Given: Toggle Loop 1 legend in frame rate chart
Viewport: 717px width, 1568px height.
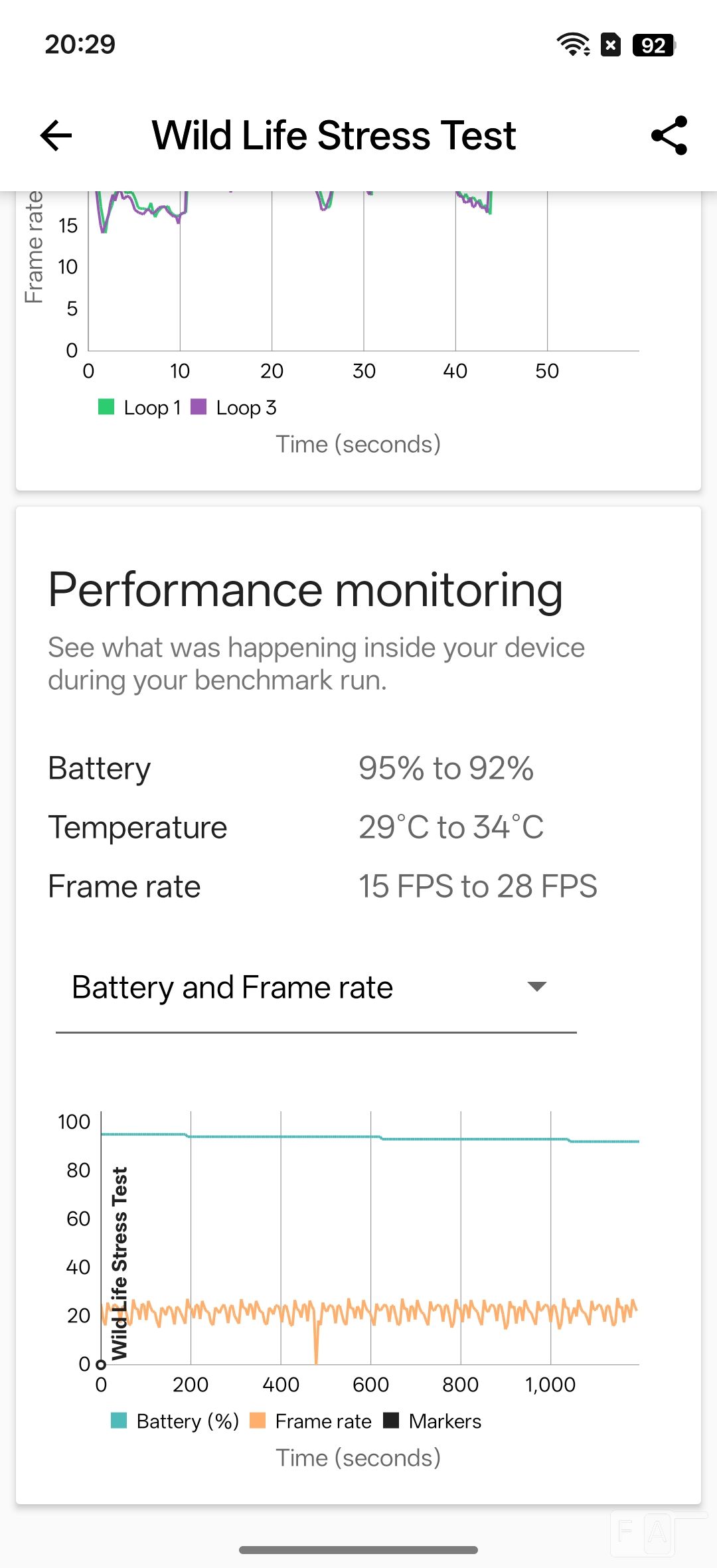Looking at the screenshot, I should (x=139, y=408).
